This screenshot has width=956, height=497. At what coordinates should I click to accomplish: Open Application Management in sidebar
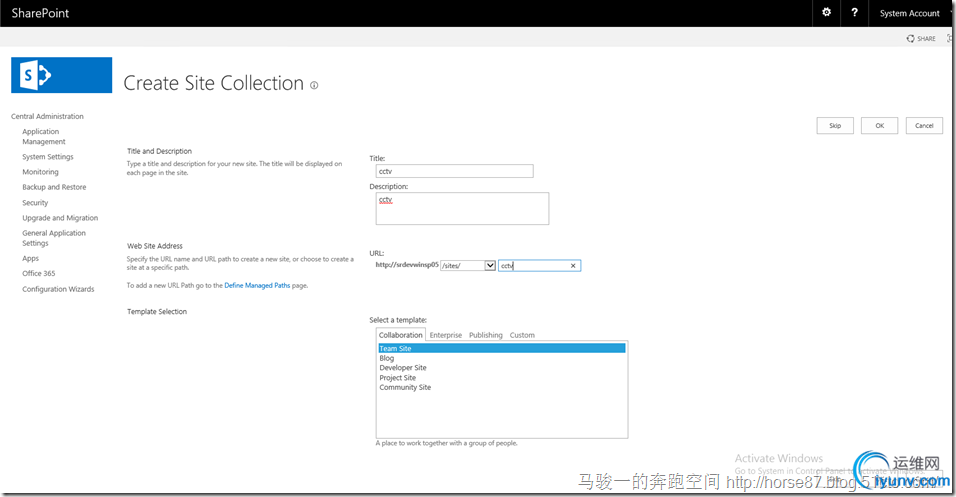point(44,137)
